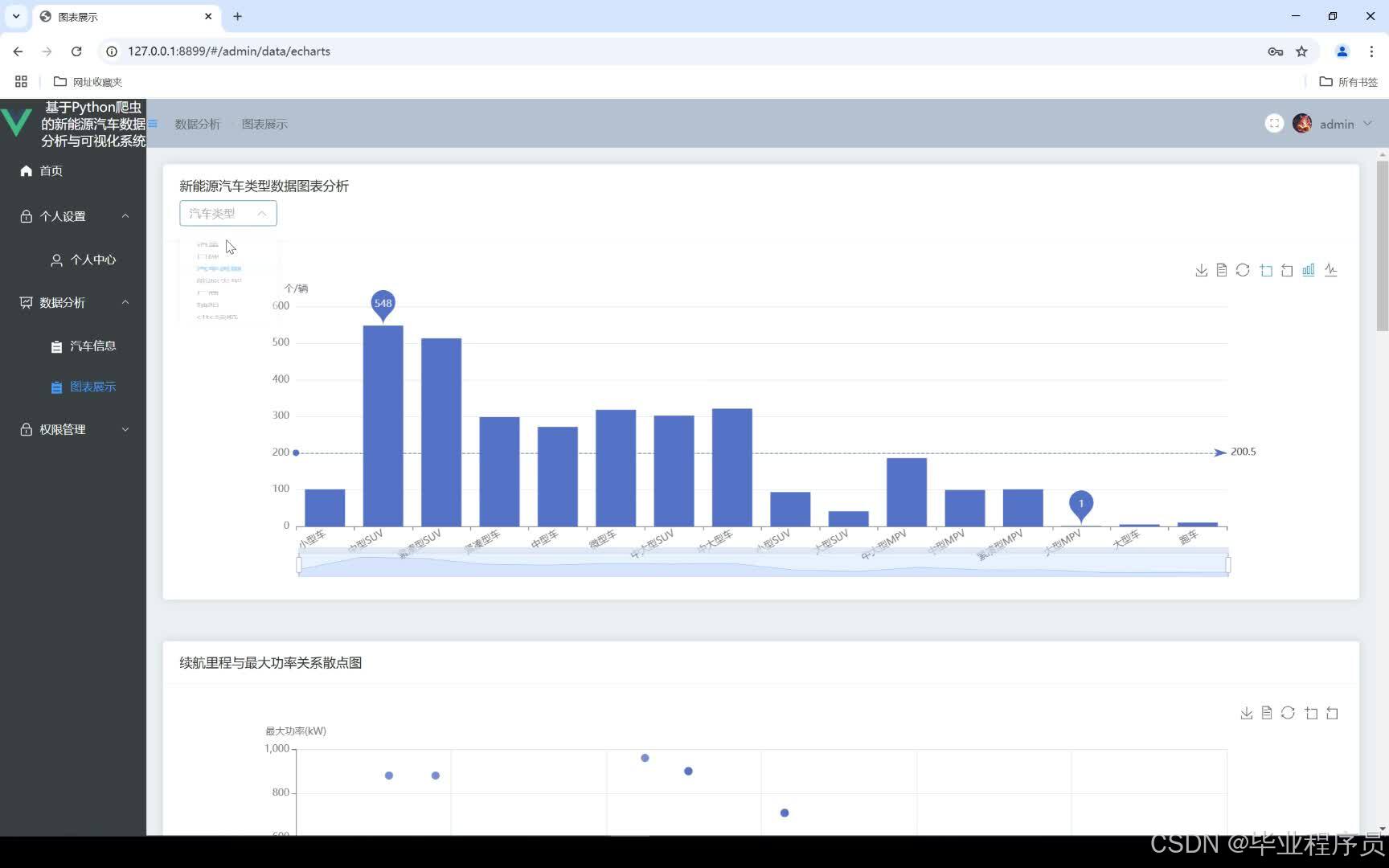Reset area zoom on scatter chart
Viewport: 1389px width, 868px height.
click(1332, 713)
